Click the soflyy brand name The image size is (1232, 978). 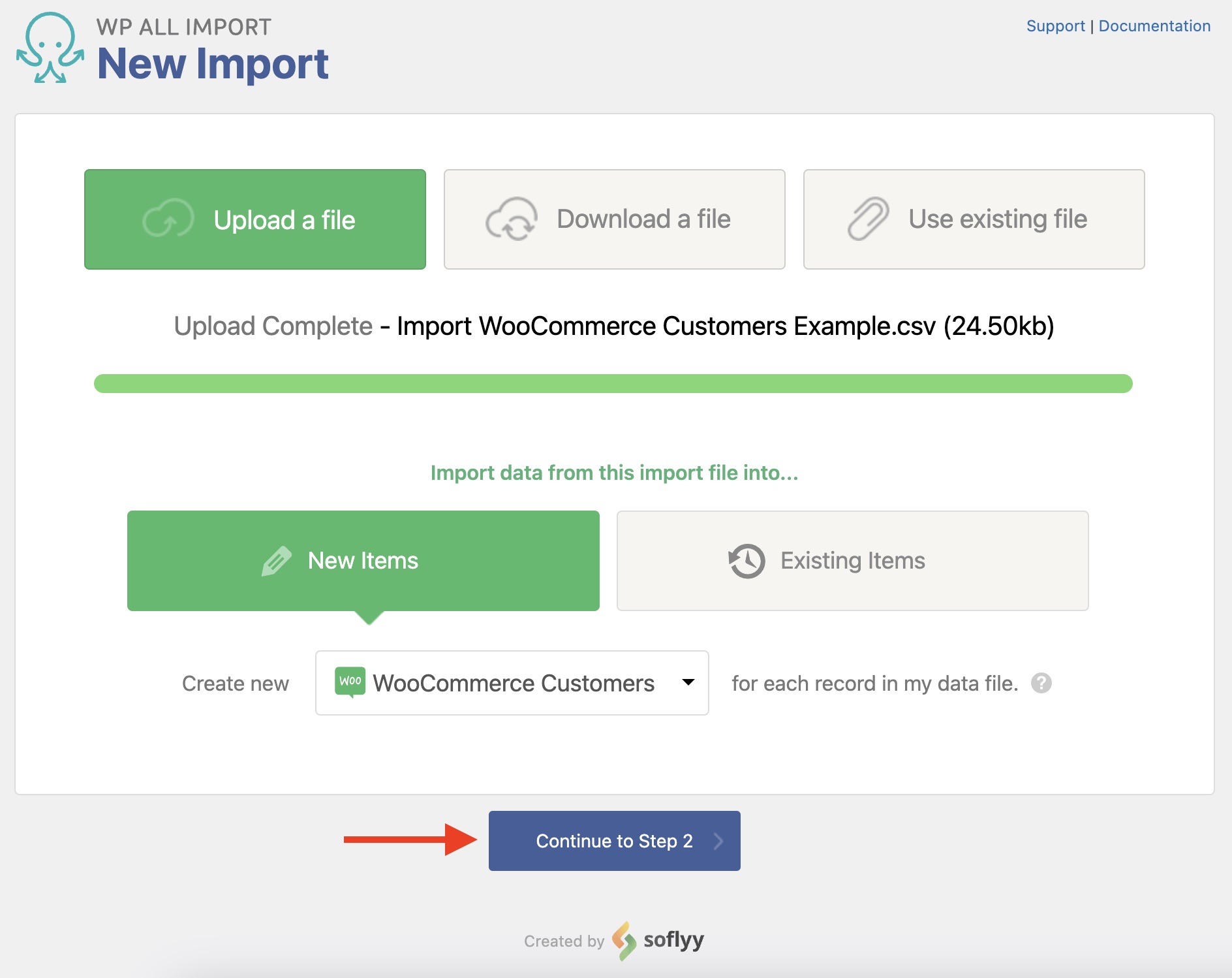674,940
